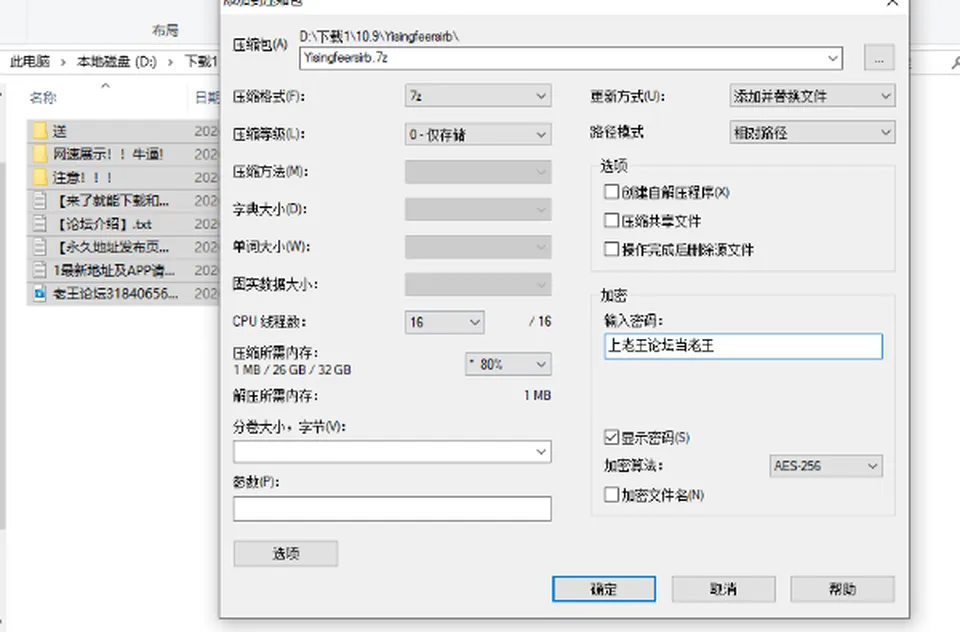
Task: Confirm with the 确定 button
Action: pyautogui.click(x=604, y=589)
